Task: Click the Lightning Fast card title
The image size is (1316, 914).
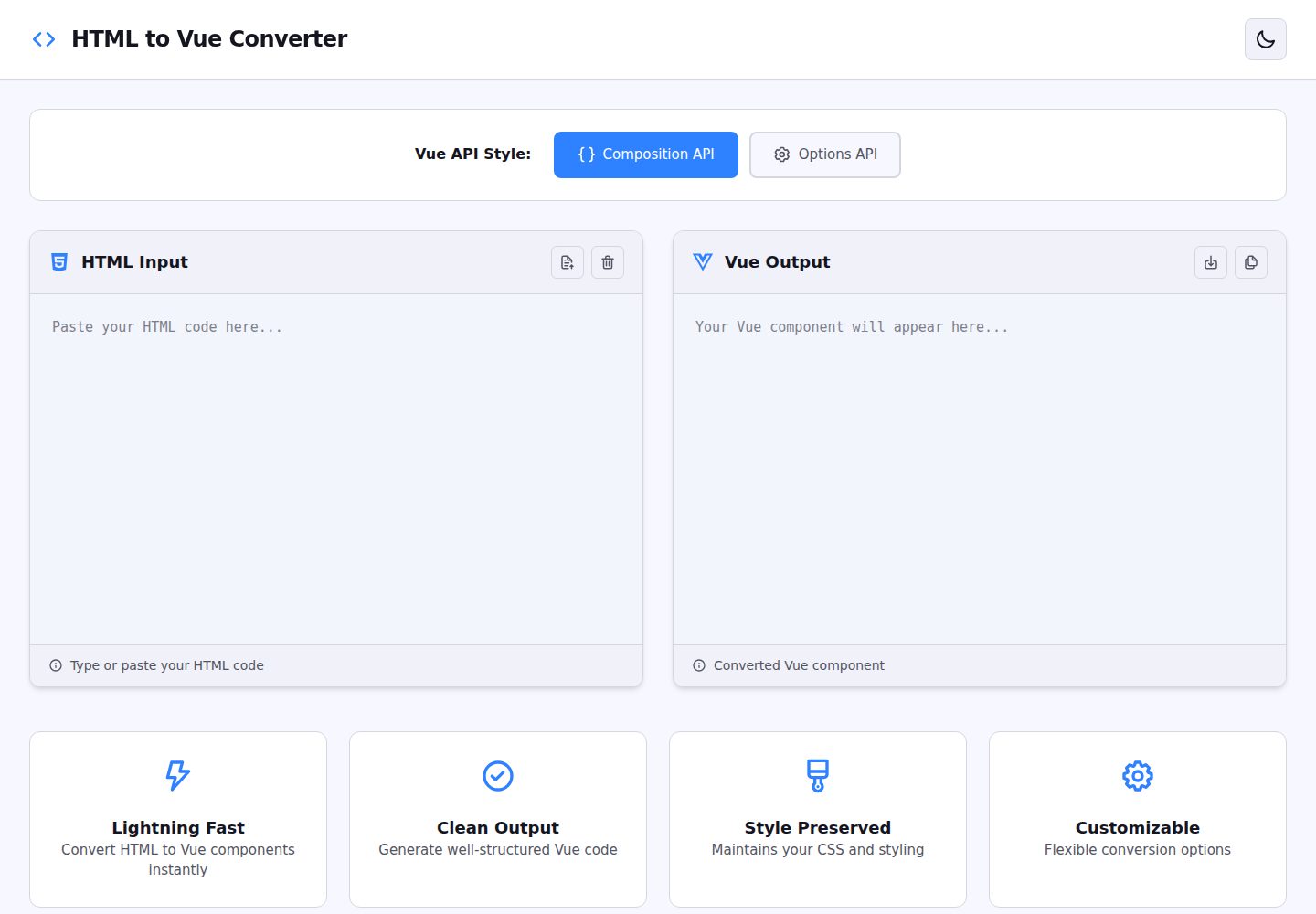Action: tap(178, 827)
